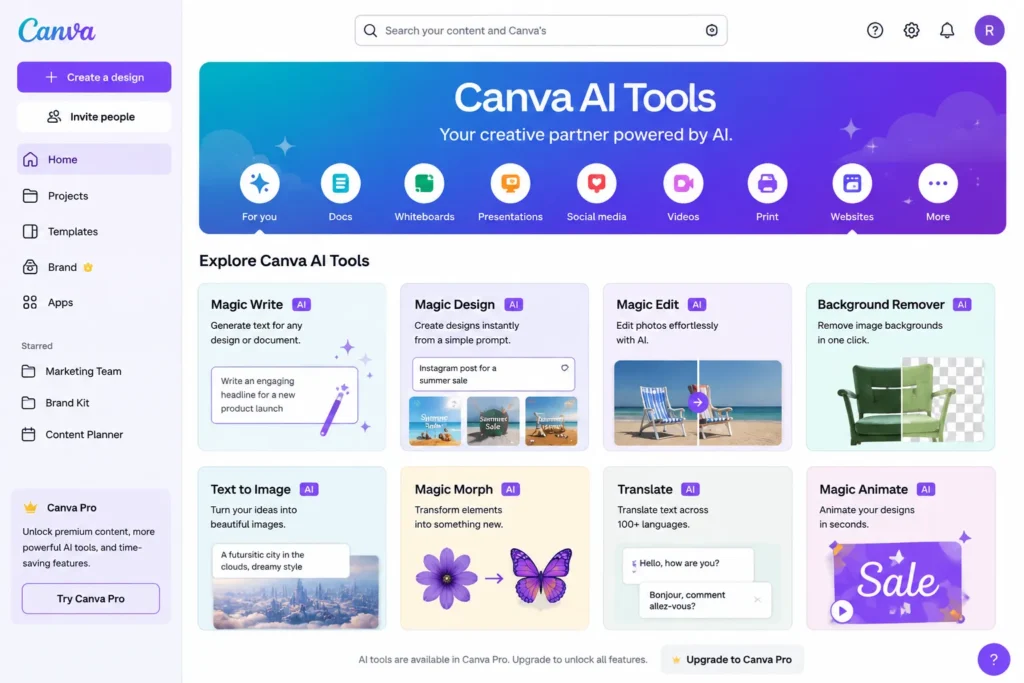The image size is (1024, 683).
Task: Open the account avatar labeled R
Action: [989, 30]
